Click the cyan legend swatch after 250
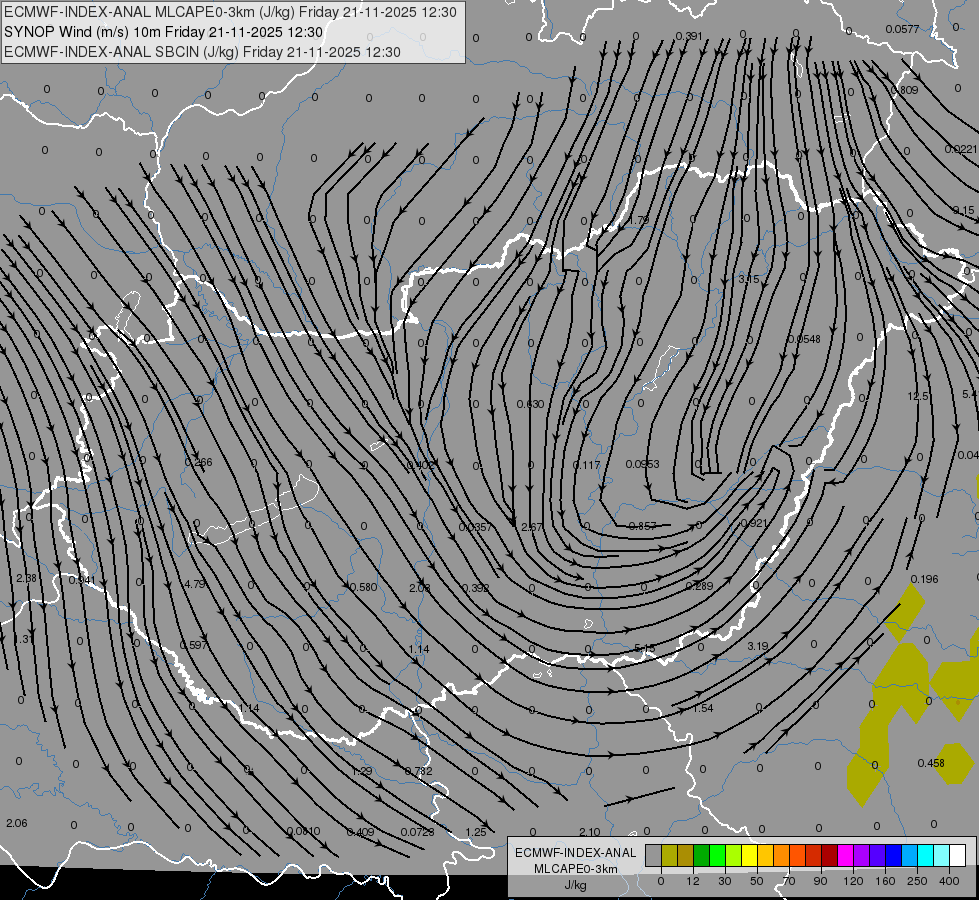The width and height of the screenshot is (979, 900). coord(926,855)
